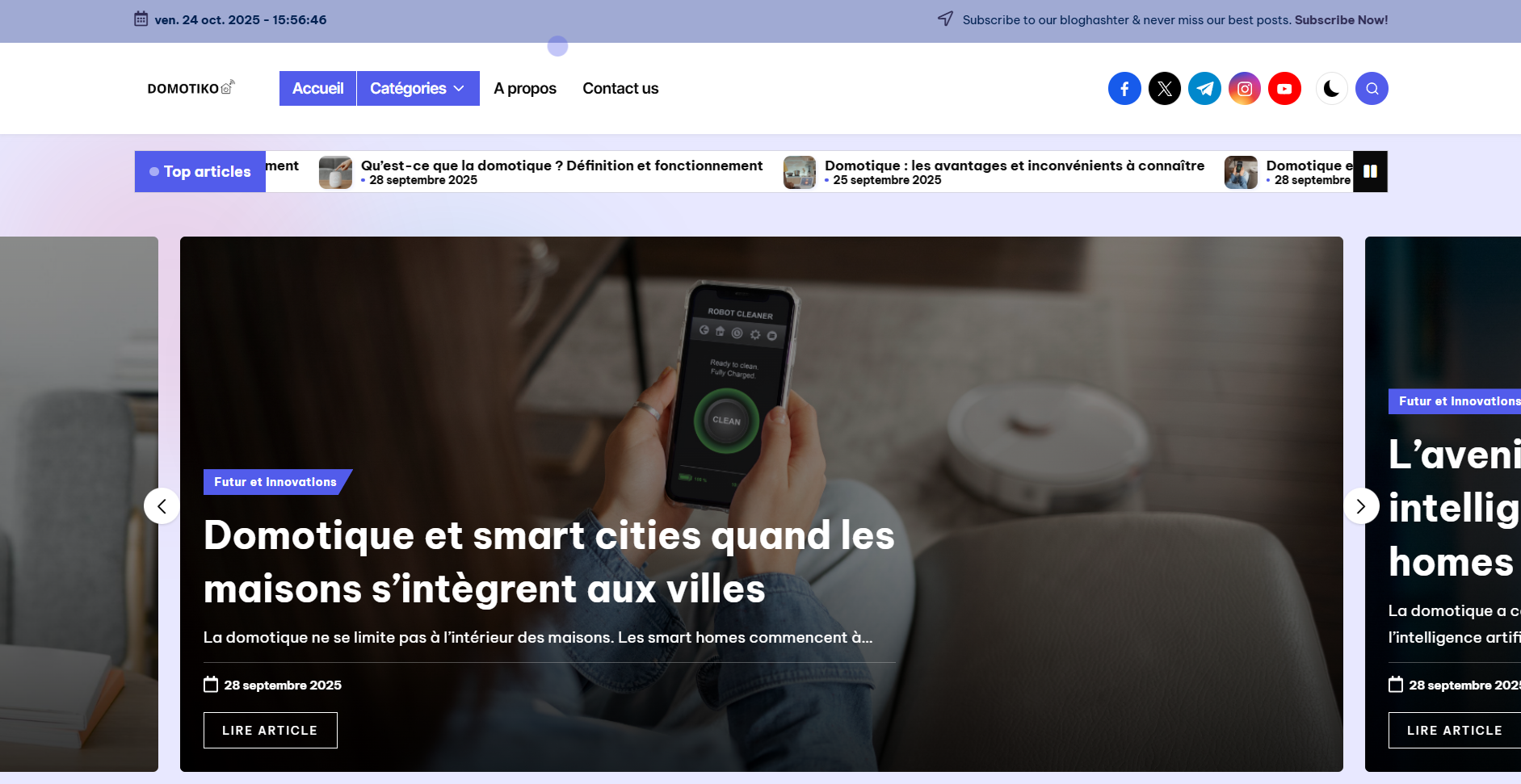
Task: Open the Telegram social icon
Action: tap(1204, 89)
